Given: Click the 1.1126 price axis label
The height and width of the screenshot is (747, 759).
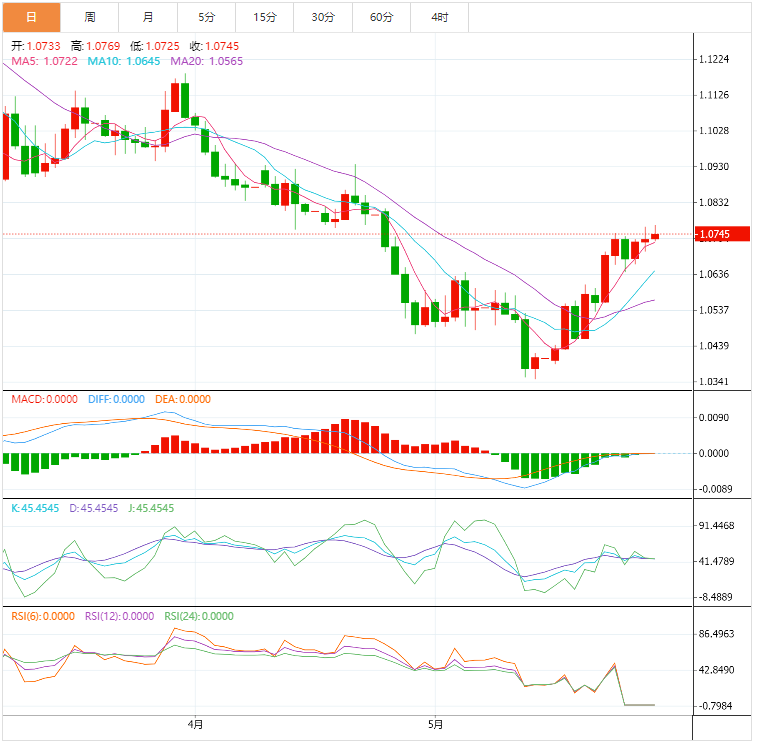Looking at the screenshot, I should [714, 95].
